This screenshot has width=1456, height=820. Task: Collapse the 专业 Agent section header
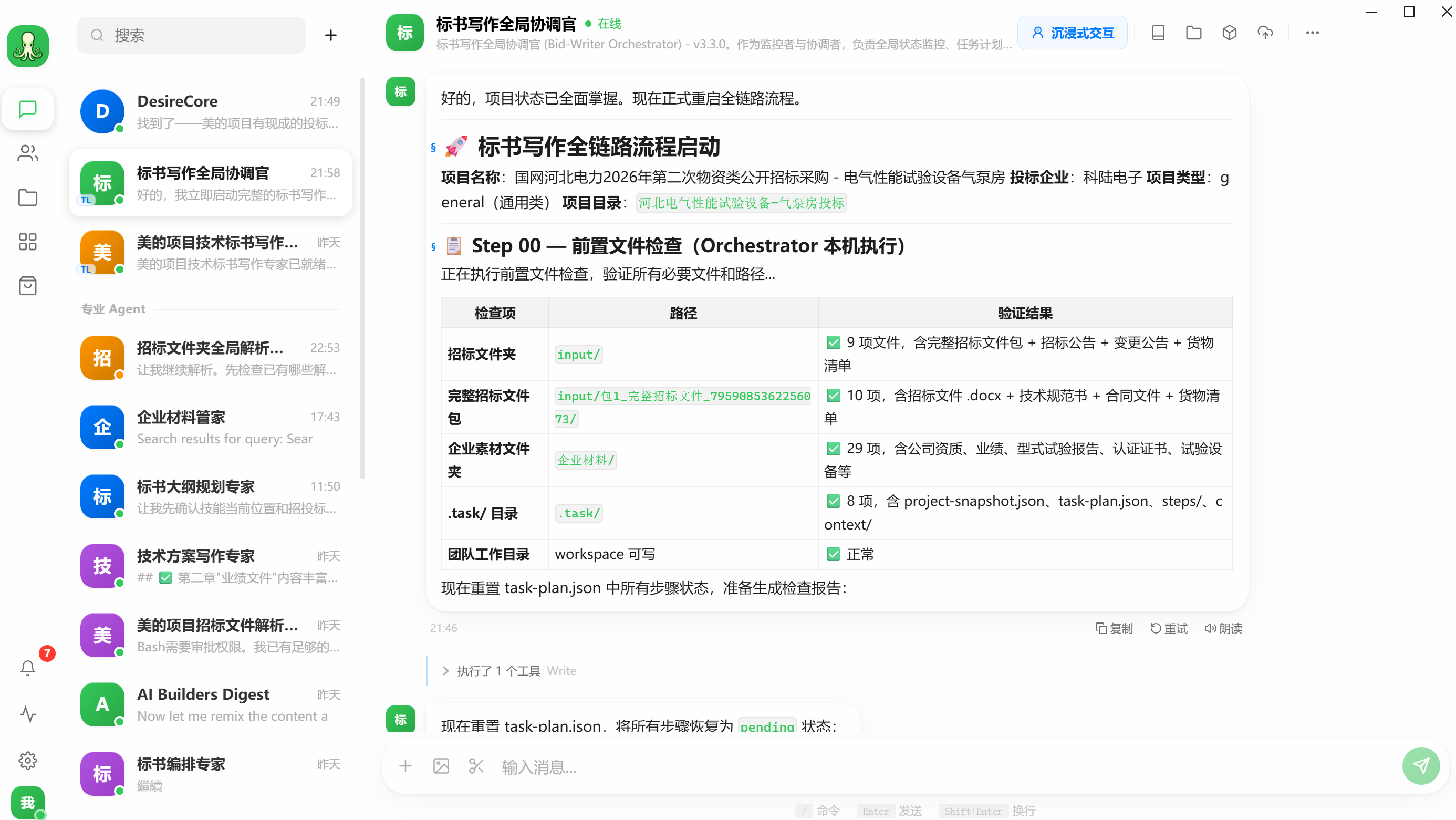(x=112, y=308)
